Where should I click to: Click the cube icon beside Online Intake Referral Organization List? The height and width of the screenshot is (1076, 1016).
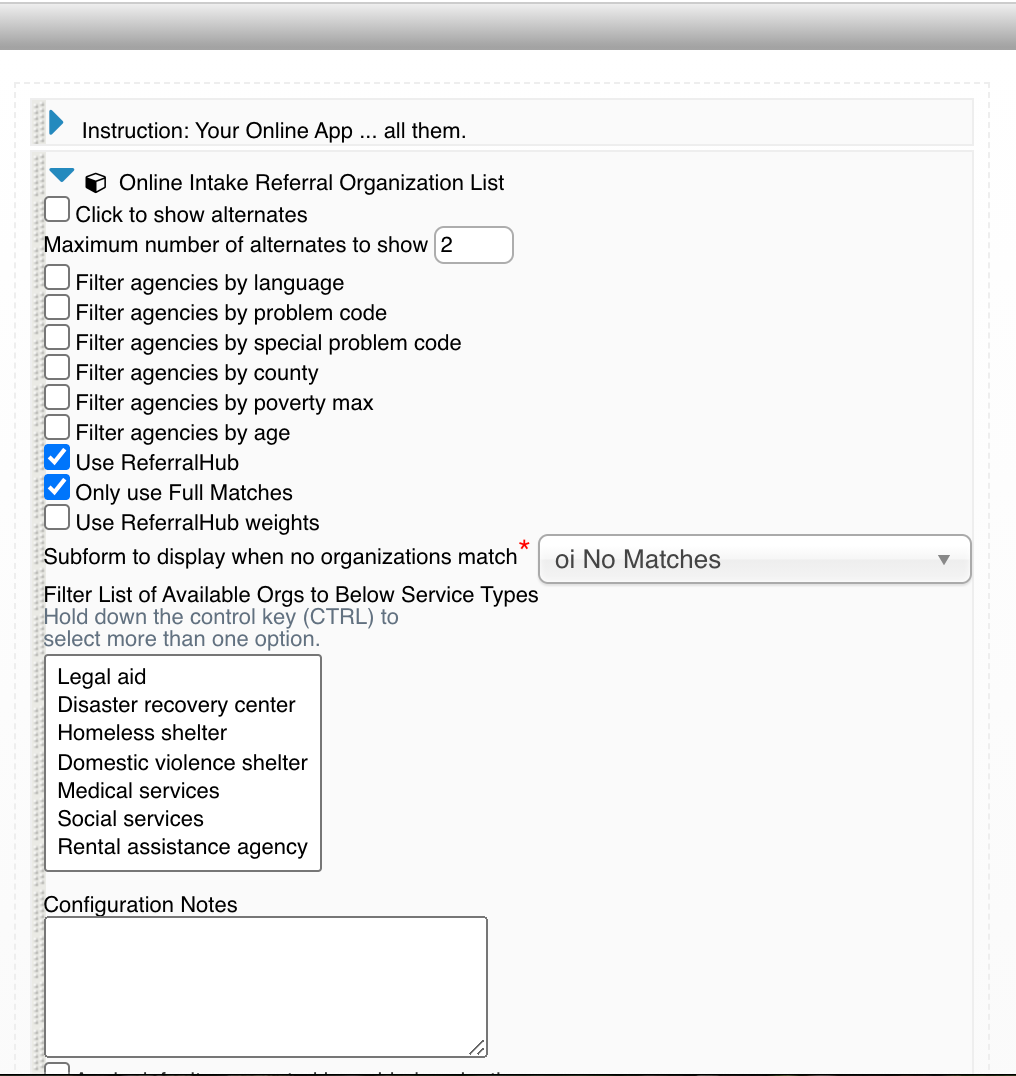point(96,182)
